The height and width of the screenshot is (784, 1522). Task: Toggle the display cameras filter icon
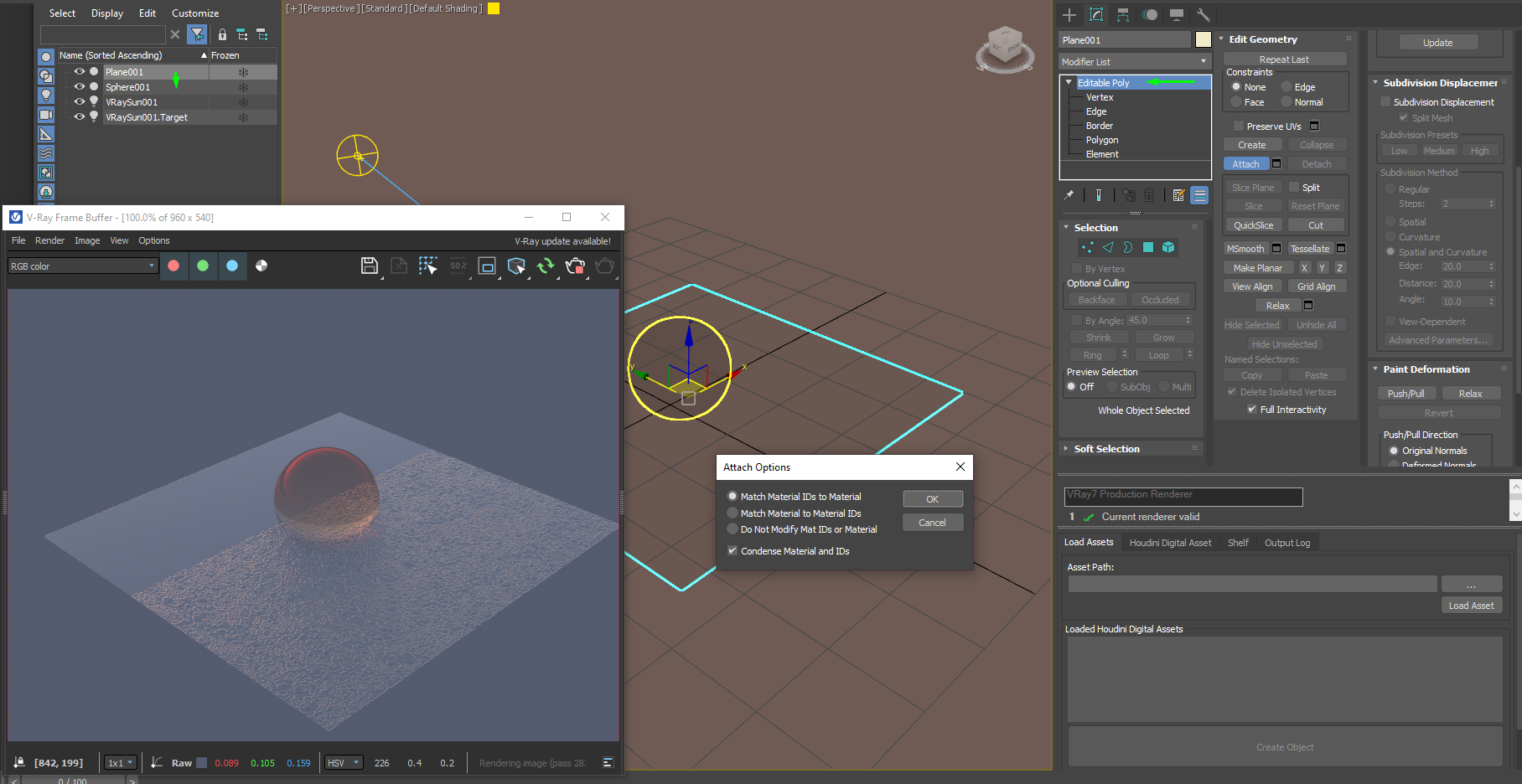tap(46, 115)
